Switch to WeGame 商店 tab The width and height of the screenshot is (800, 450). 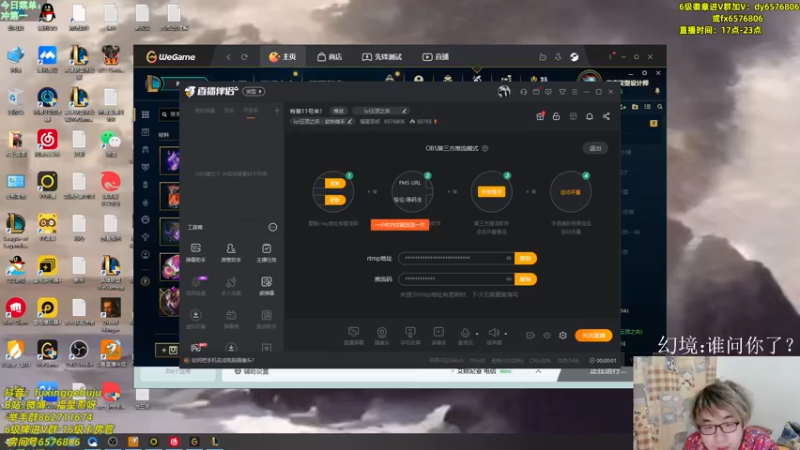330,57
